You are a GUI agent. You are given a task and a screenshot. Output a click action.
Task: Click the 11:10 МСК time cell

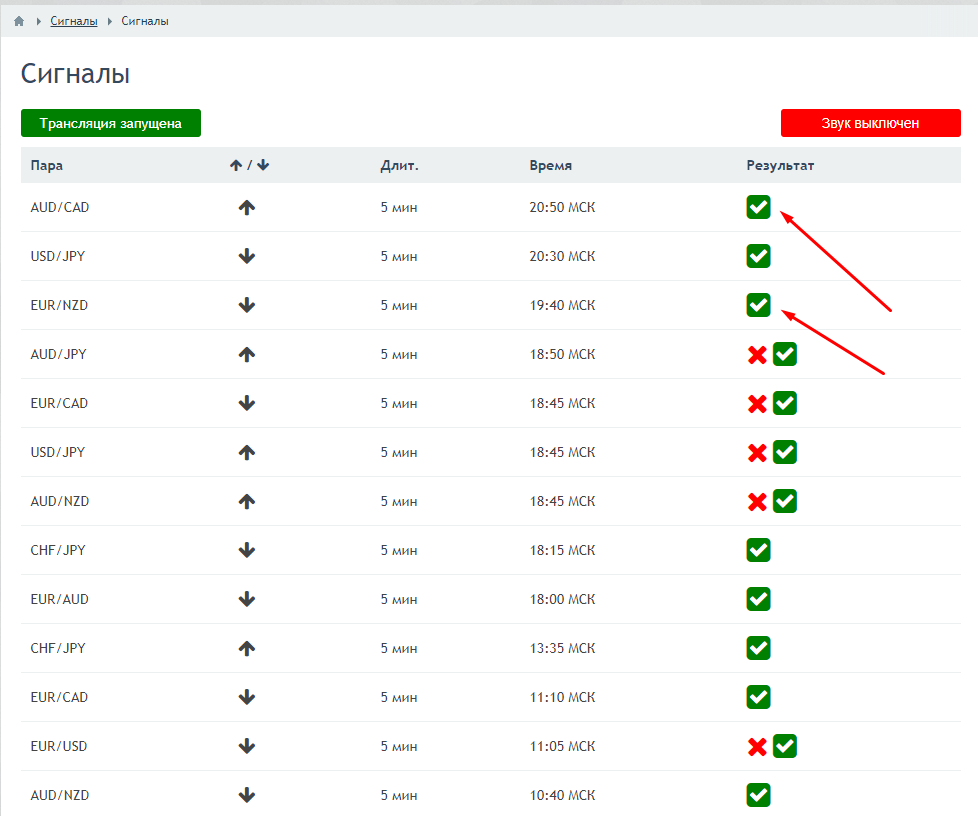pyautogui.click(x=562, y=697)
